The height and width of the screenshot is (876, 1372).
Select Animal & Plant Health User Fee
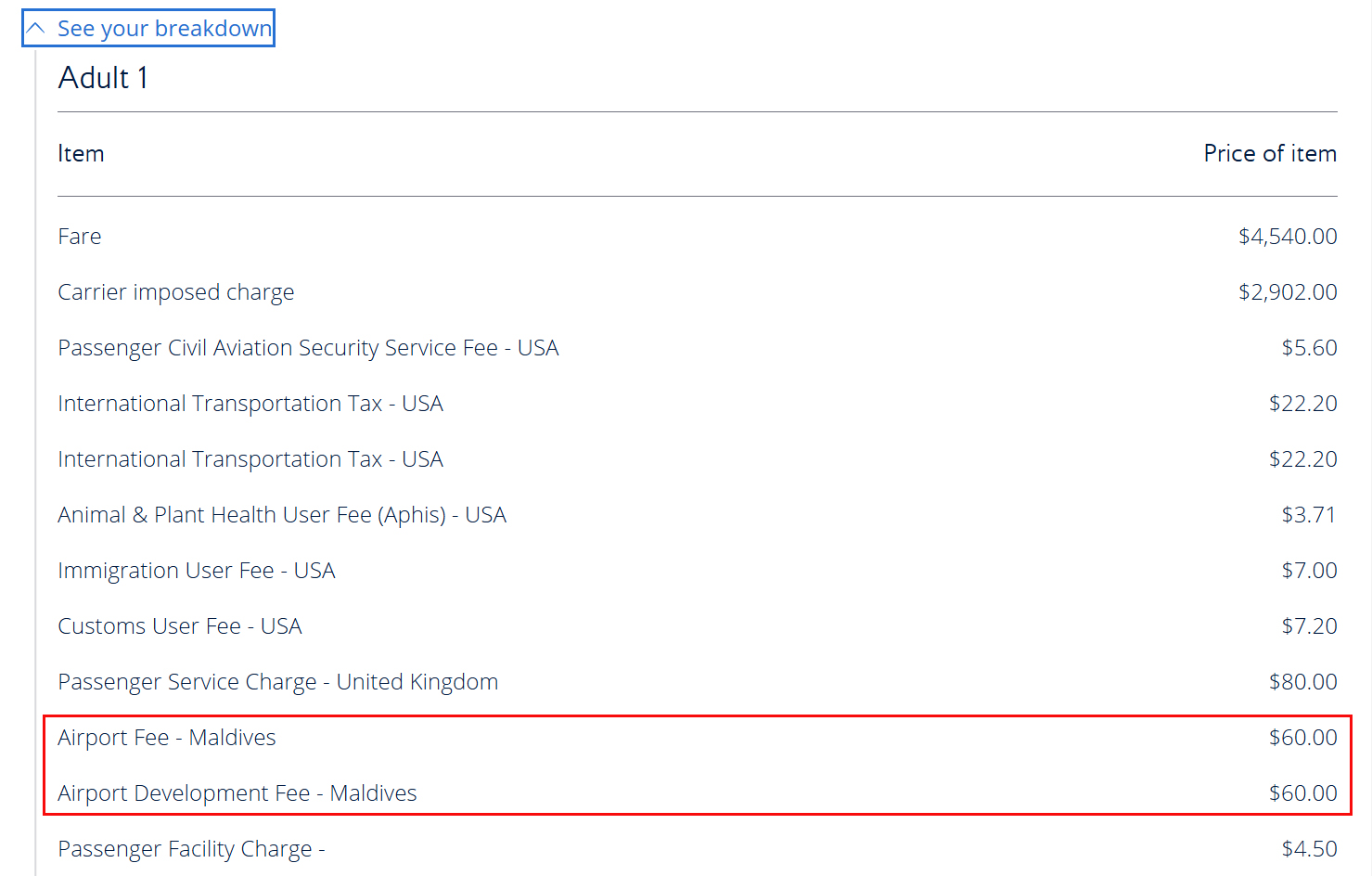pos(282,515)
